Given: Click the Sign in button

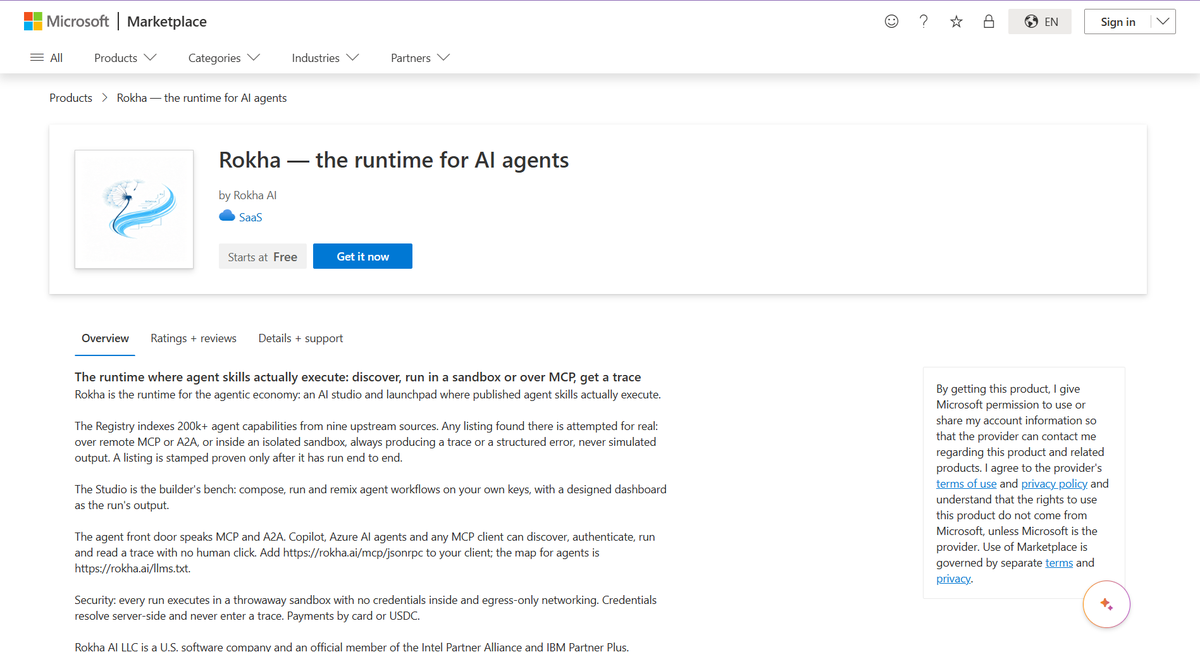Looking at the screenshot, I should tap(1117, 22).
